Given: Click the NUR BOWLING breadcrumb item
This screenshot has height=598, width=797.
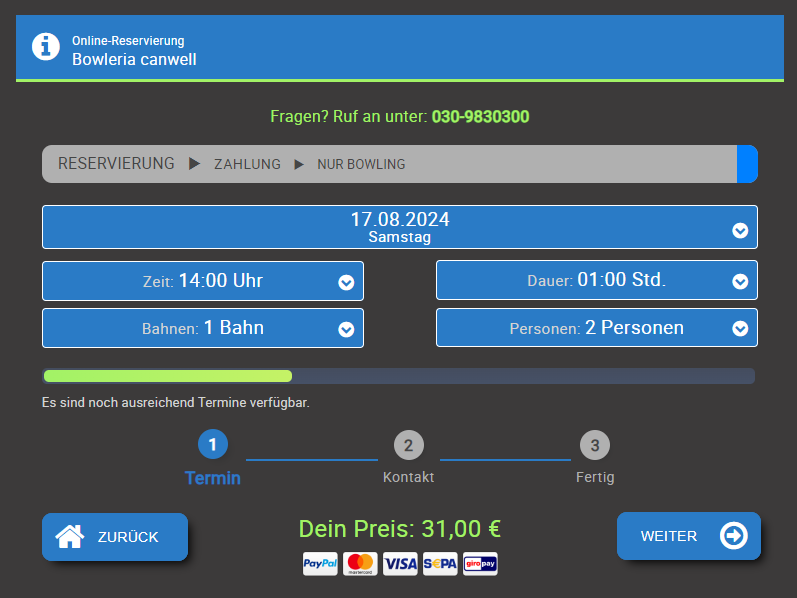Looking at the screenshot, I should 361,164.
